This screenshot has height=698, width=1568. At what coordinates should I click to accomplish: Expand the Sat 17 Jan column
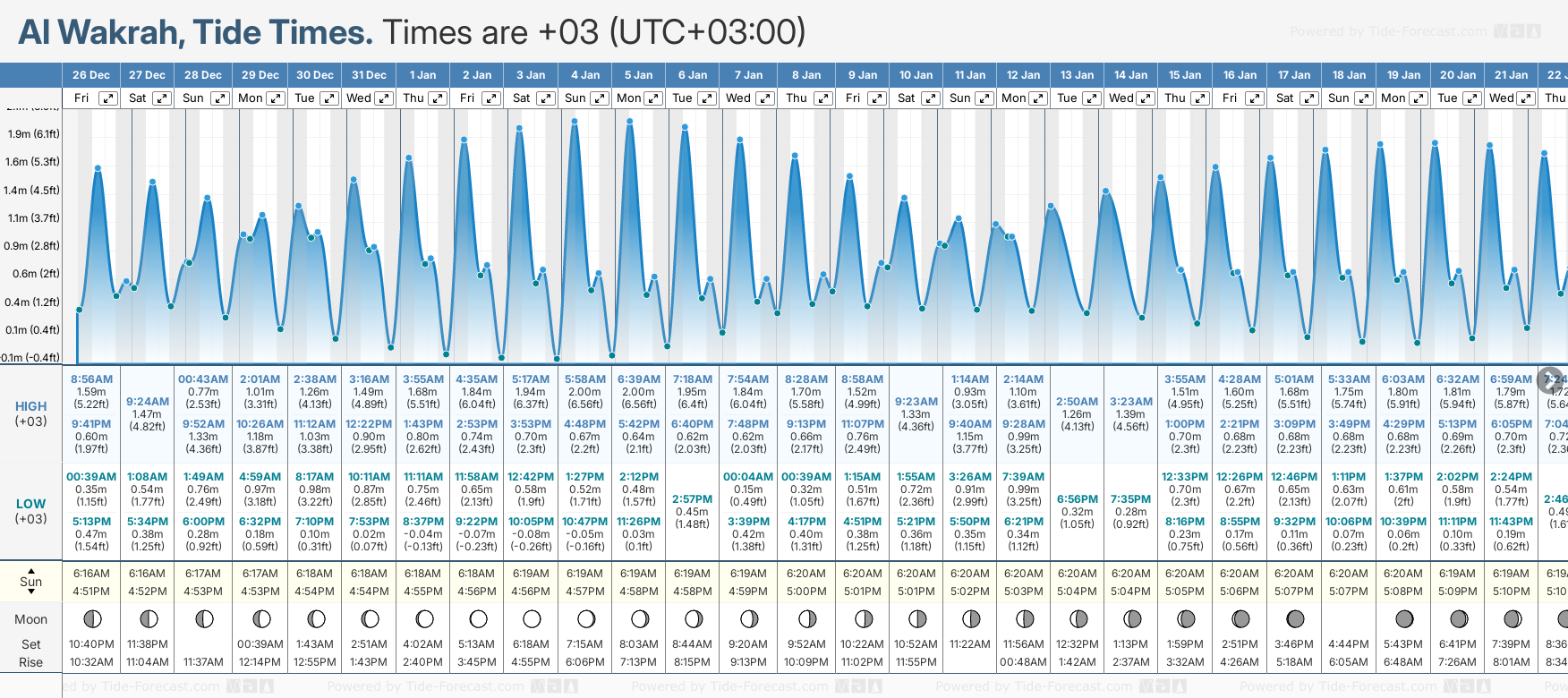(x=1308, y=98)
